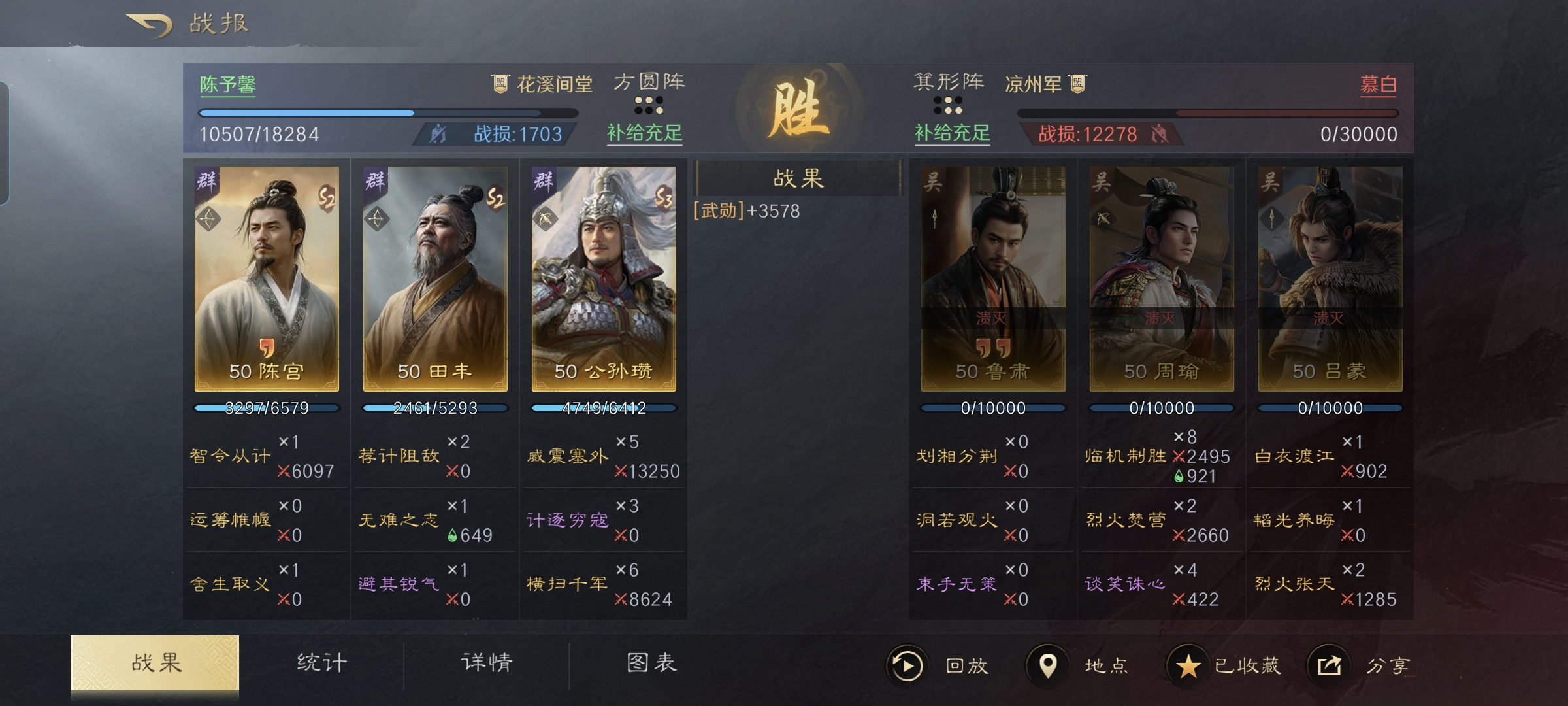
Task: Go back using the arrow beside 战报
Action: click(x=149, y=25)
